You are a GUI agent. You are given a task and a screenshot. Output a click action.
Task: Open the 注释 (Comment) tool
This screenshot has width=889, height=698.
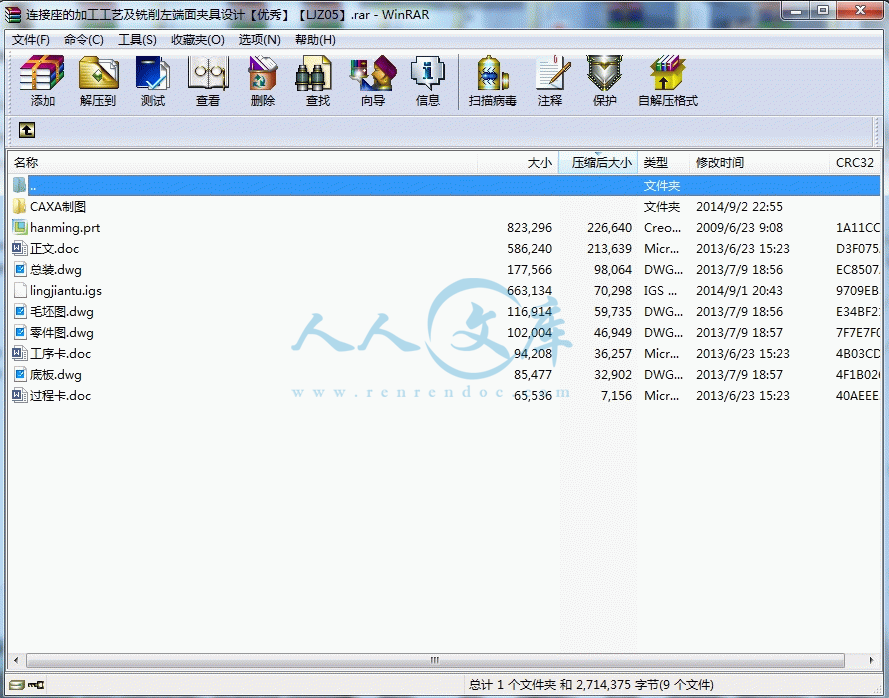pyautogui.click(x=553, y=73)
